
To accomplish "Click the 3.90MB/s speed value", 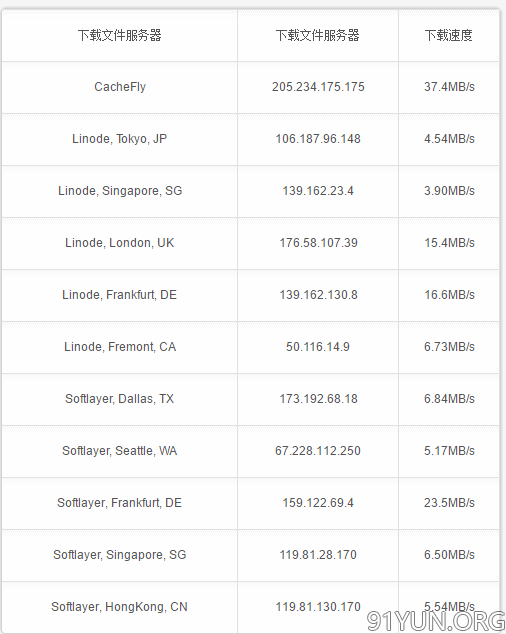I will [x=449, y=191].
